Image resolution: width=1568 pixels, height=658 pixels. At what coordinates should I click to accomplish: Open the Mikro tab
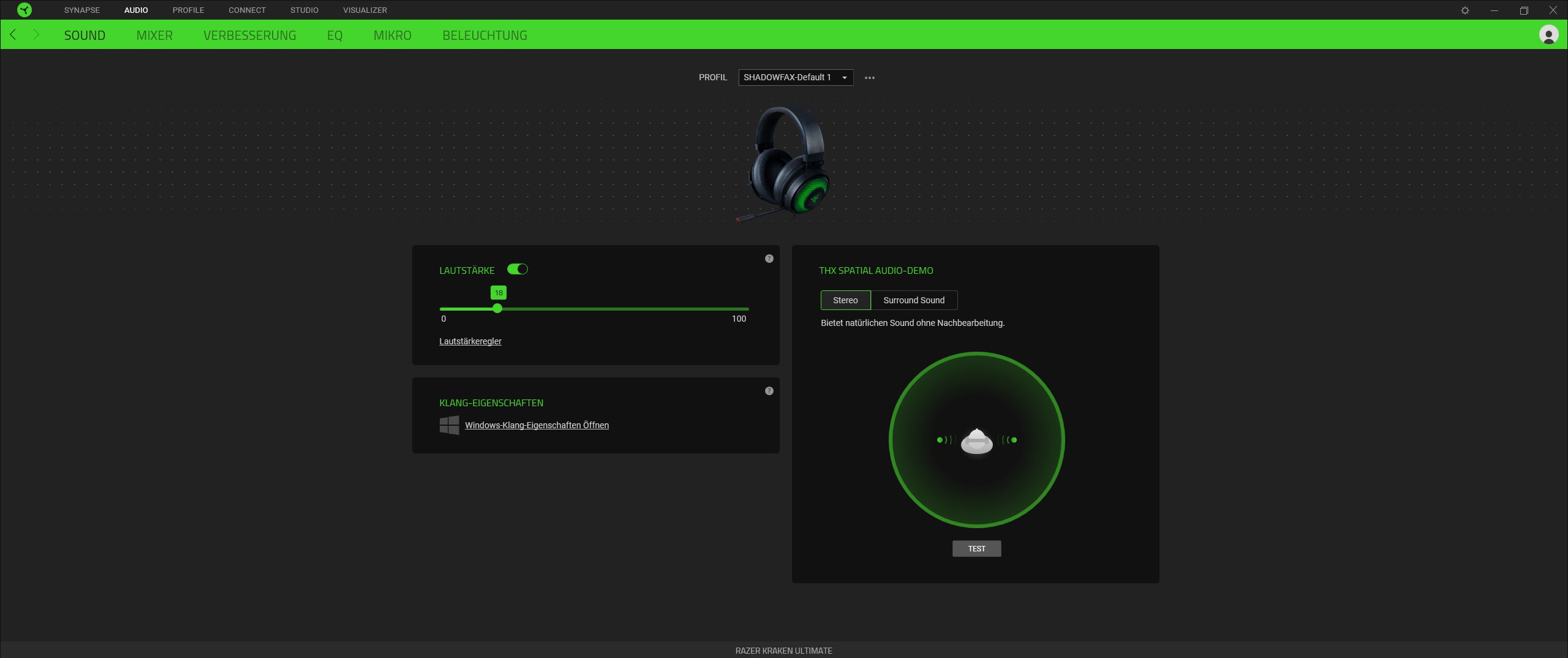tap(392, 36)
